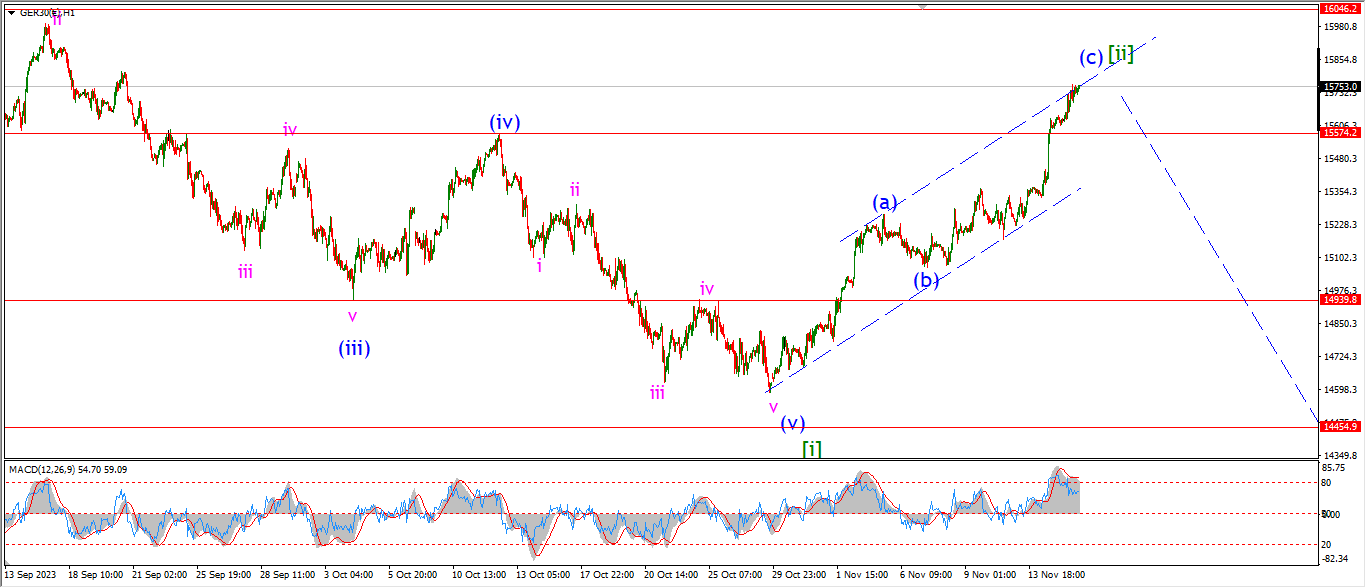Select the red 16046.2 price label
The height and width of the screenshot is (588, 1366).
click(1339, 8)
